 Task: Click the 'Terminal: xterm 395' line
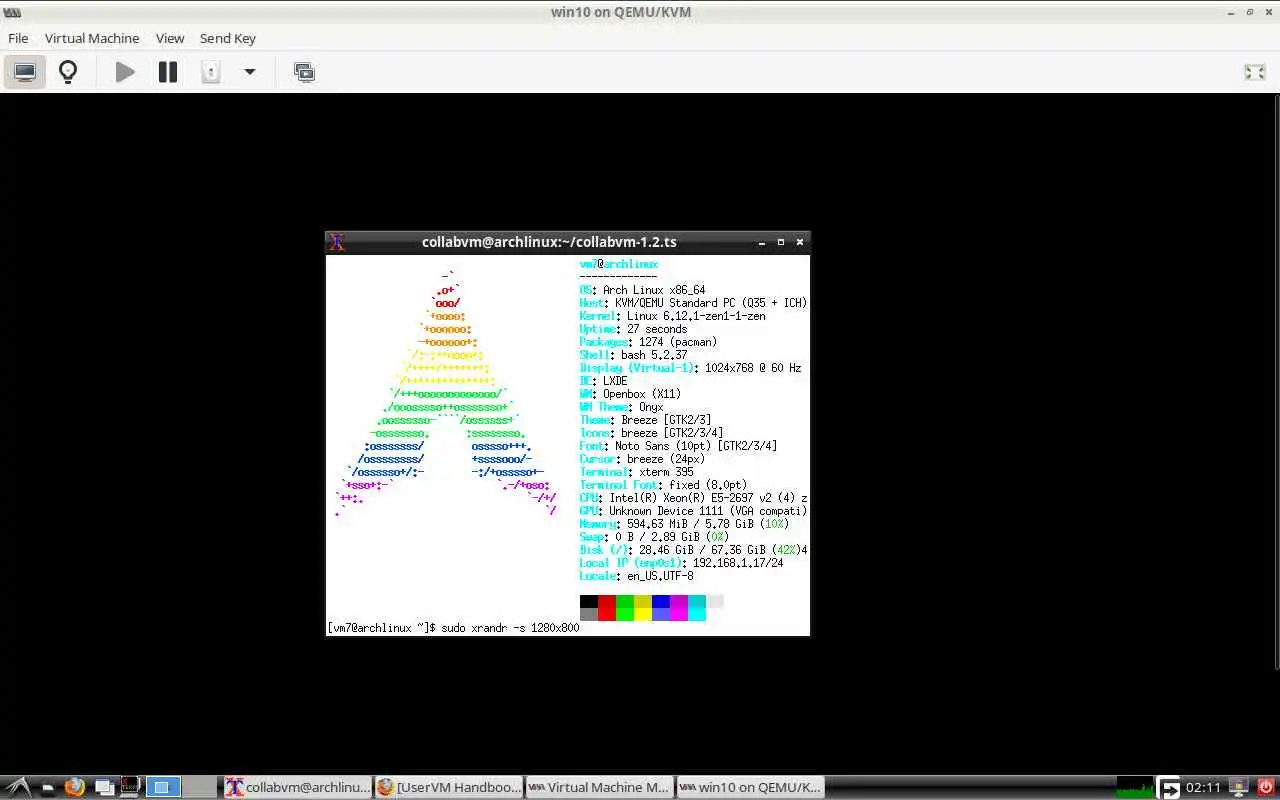(x=636, y=472)
